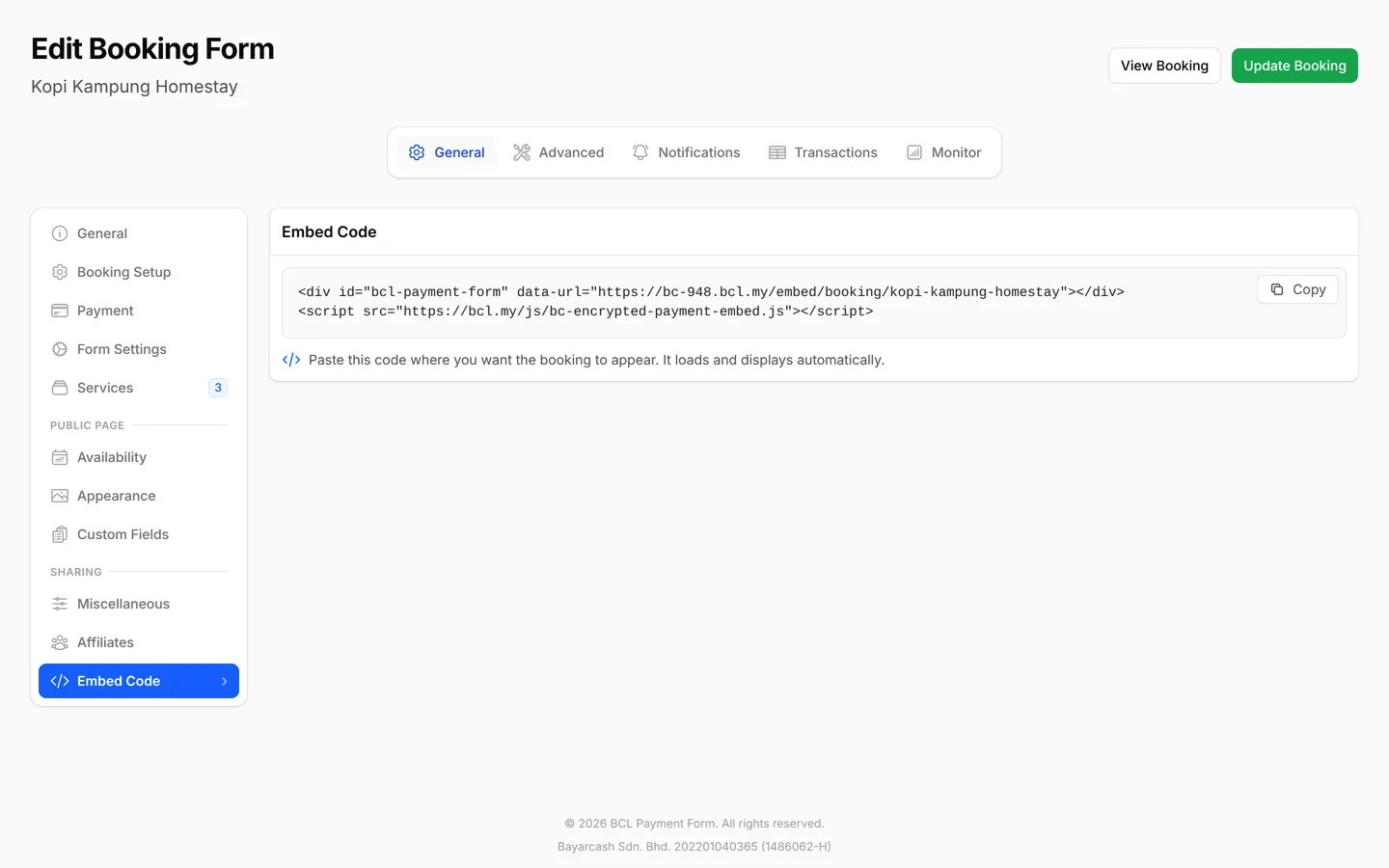Image resolution: width=1389 pixels, height=868 pixels.
Task: Click the image icon beside Appearance
Action: 60,496
